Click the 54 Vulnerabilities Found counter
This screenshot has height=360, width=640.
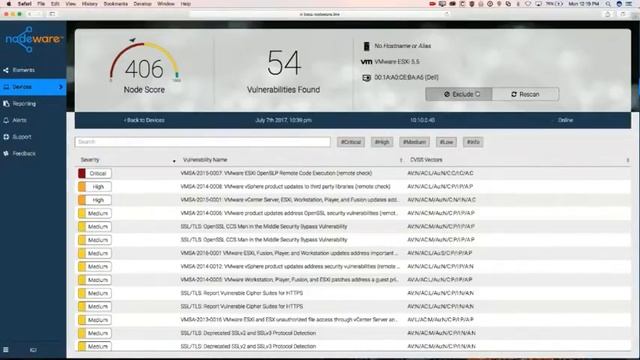(x=284, y=71)
